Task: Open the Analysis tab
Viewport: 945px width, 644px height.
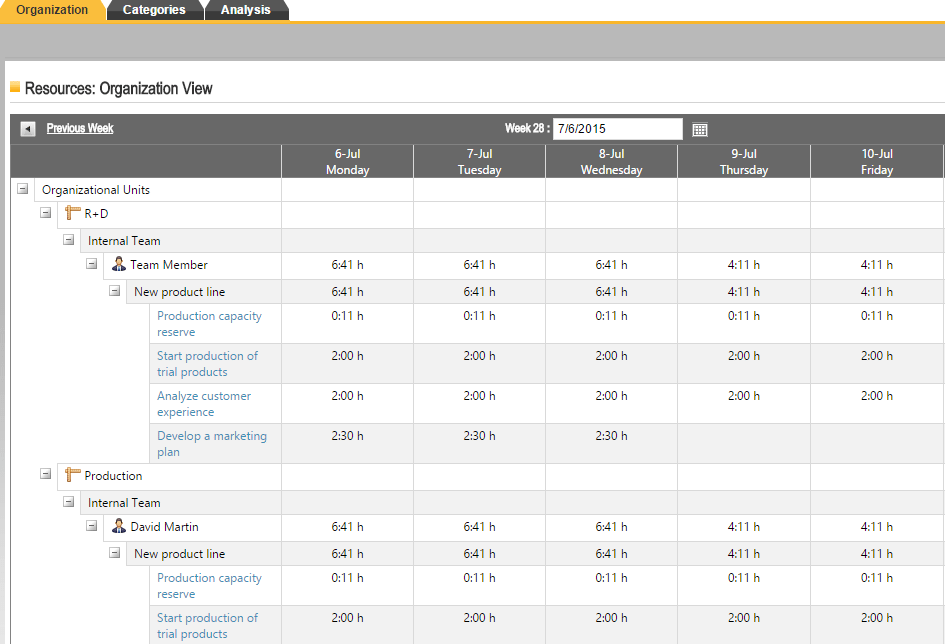Action: pyautogui.click(x=246, y=9)
